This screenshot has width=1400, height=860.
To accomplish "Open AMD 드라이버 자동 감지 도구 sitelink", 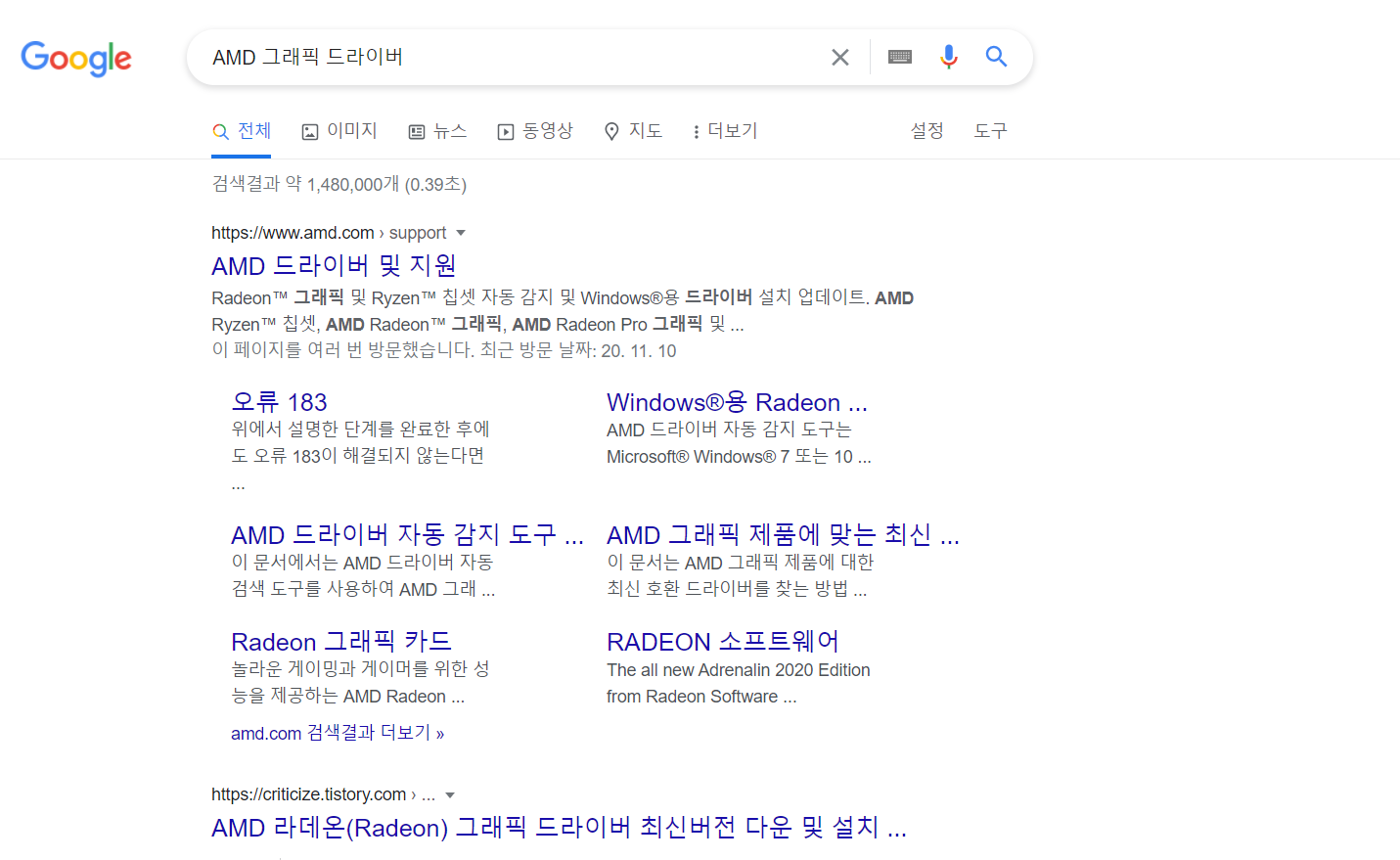I will click(x=407, y=535).
